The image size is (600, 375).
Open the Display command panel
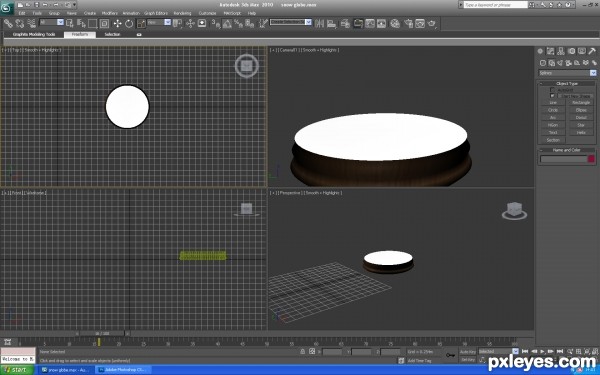(582, 51)
